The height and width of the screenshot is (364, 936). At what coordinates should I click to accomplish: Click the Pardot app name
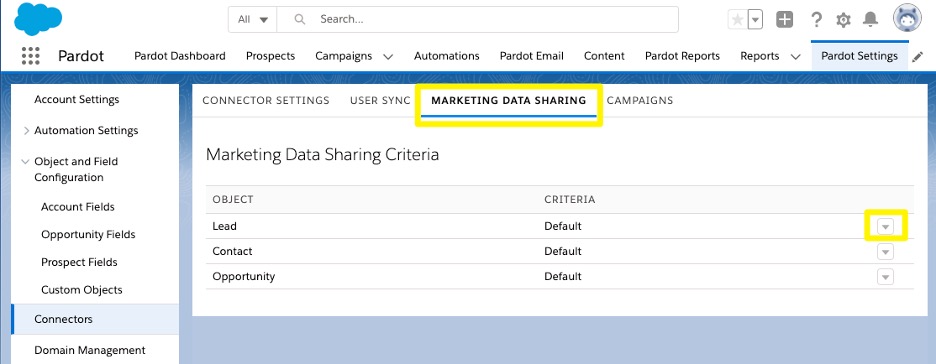(x=81, y=56)
